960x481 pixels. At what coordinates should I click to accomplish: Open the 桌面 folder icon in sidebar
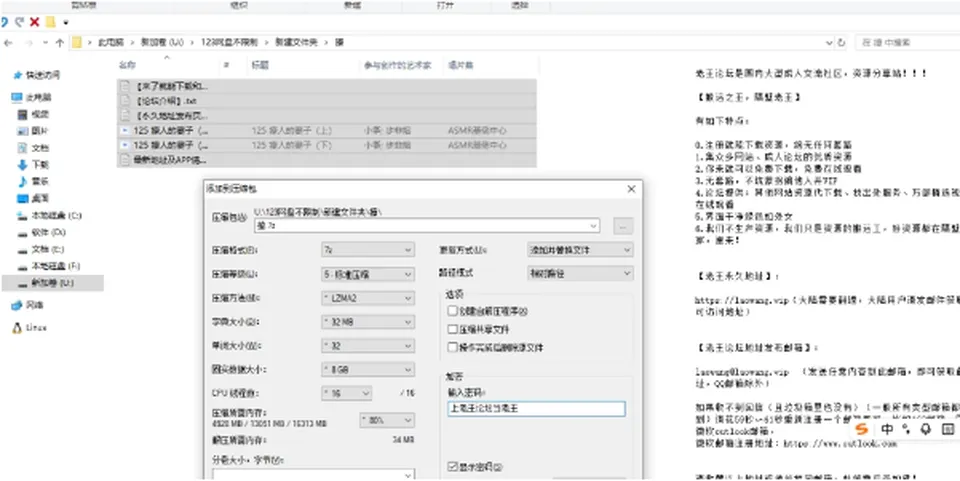[x=22, y=199]
